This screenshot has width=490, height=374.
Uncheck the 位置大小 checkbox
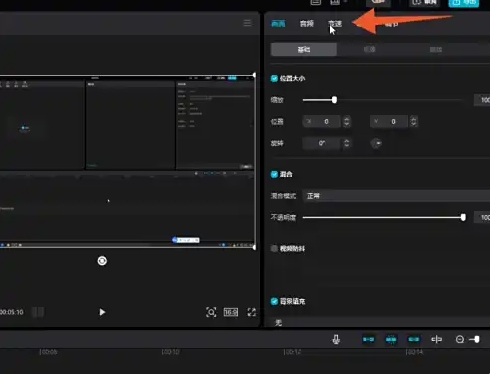pyautogui.click(x=274, y=78)
